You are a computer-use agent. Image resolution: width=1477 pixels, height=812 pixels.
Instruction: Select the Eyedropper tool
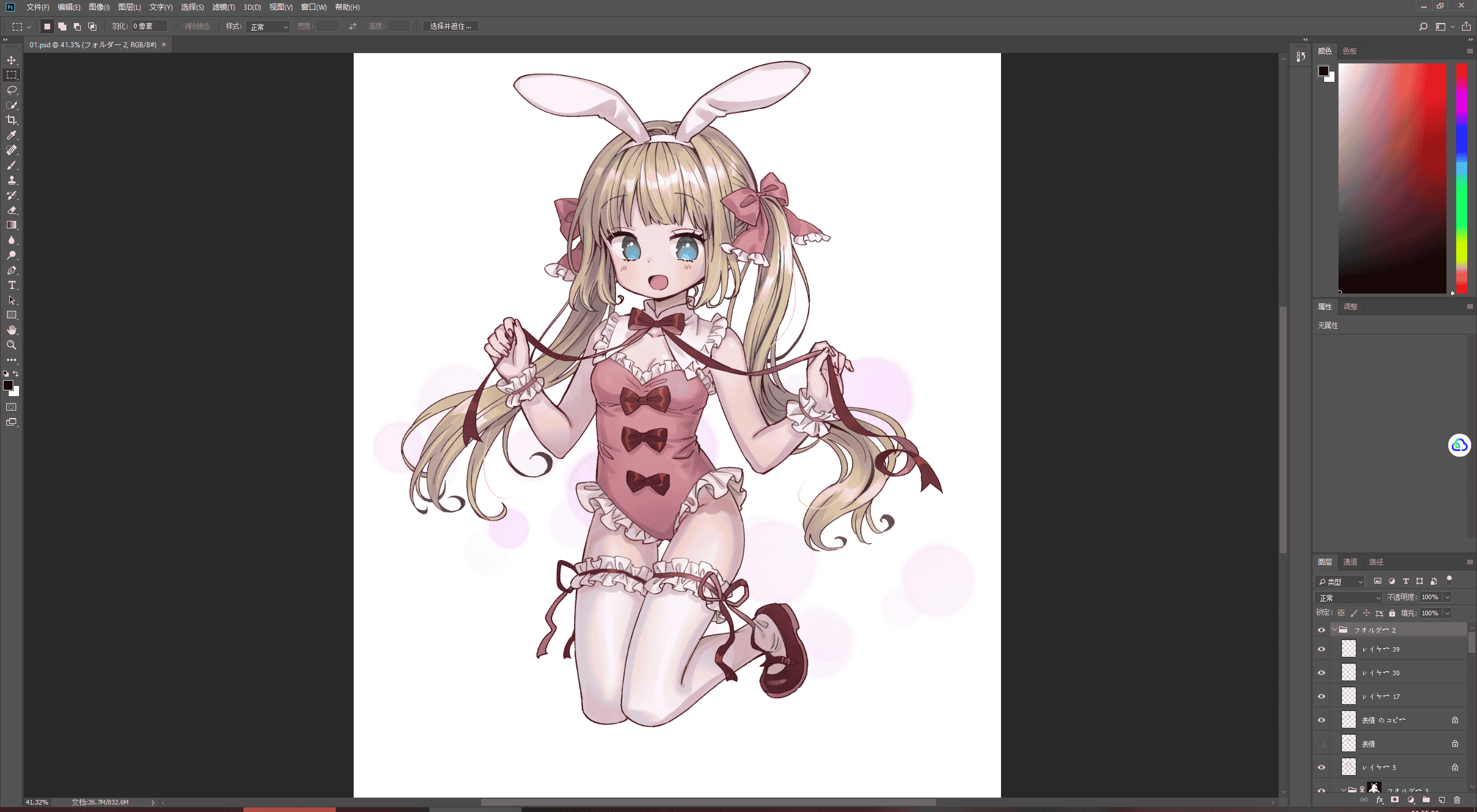point(12,135)
